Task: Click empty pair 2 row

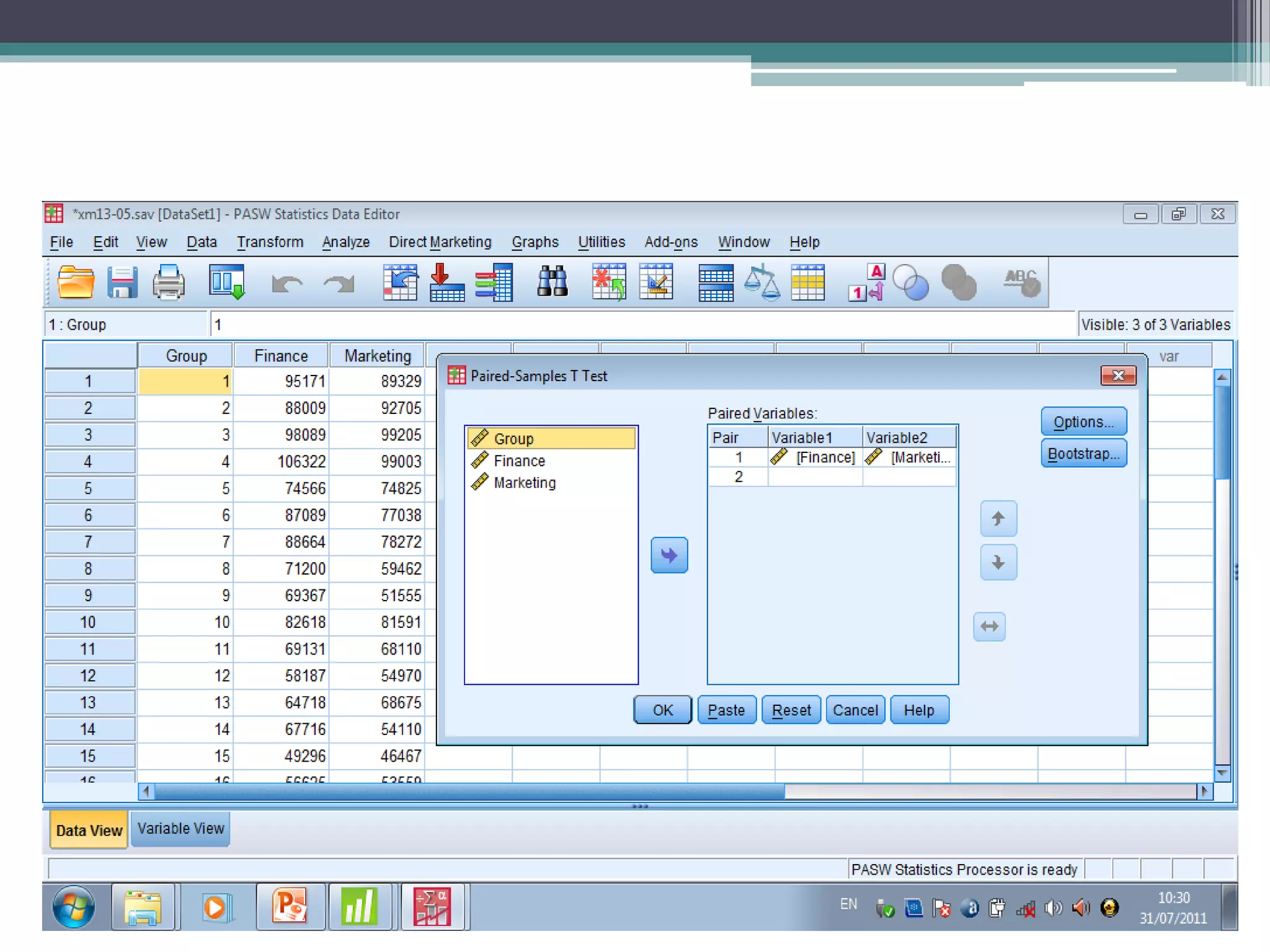Action: (832, 477)
